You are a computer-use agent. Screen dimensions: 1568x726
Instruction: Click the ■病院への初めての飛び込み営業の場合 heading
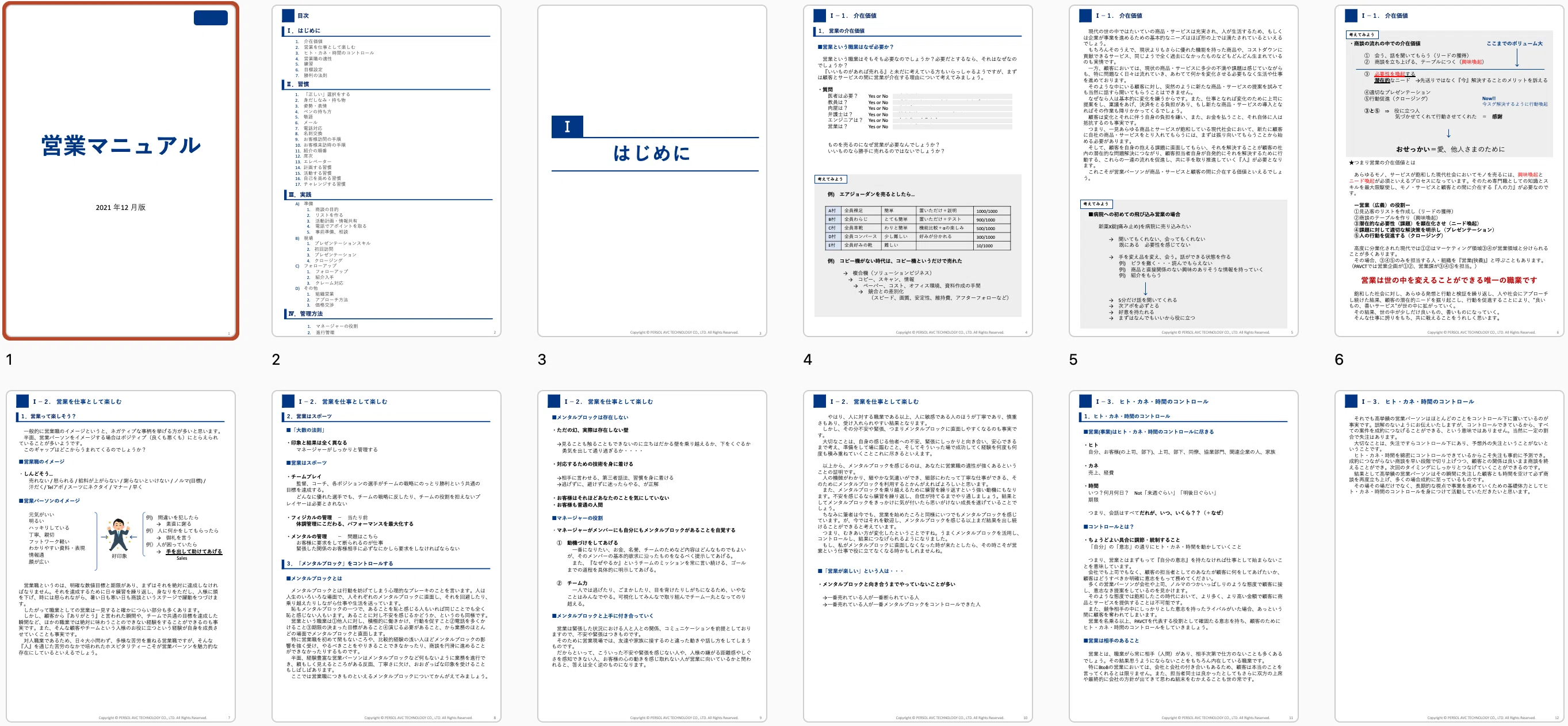tap(1134, 214)
